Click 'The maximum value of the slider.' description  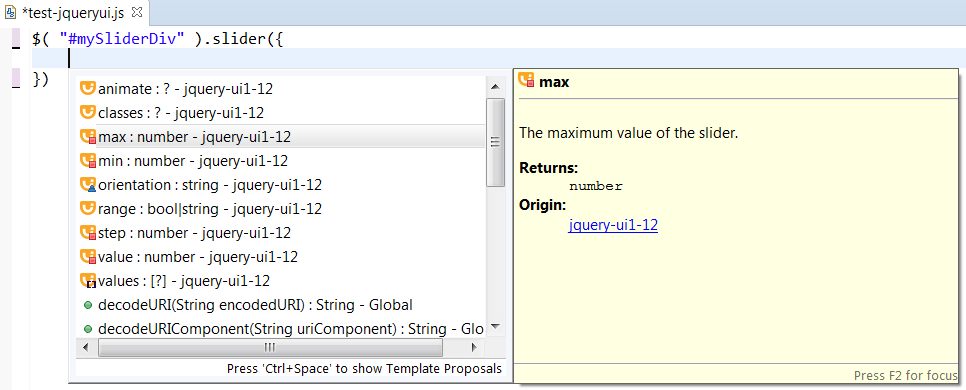coord(628,133)
